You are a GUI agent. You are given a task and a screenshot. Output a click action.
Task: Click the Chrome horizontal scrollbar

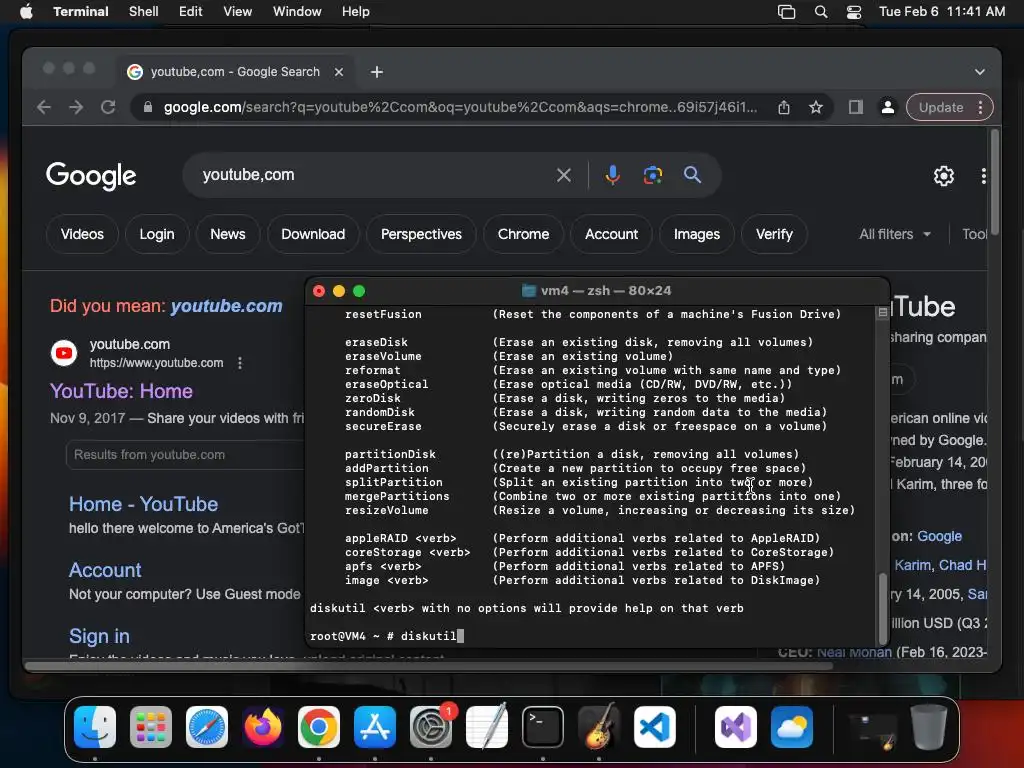[429, 666]
